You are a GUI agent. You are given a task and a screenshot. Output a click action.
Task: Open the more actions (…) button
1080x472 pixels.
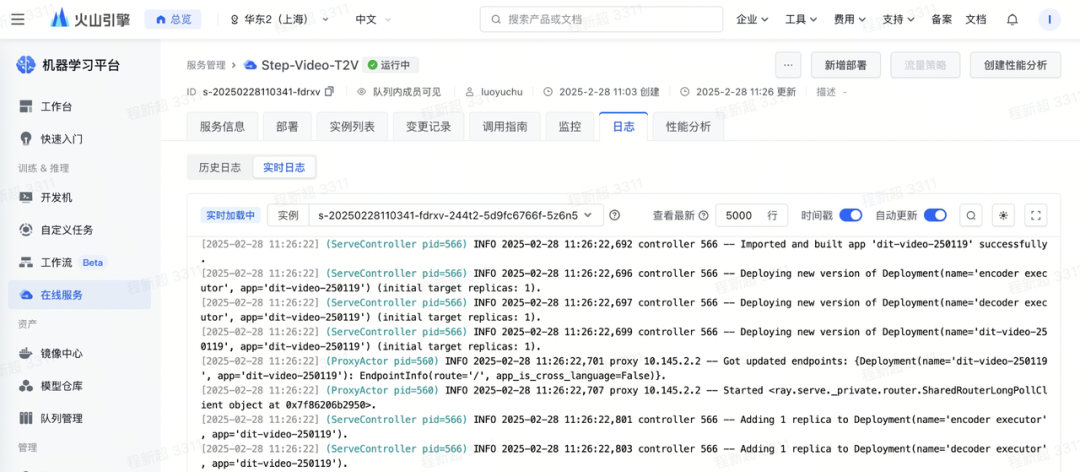point(788,65)
